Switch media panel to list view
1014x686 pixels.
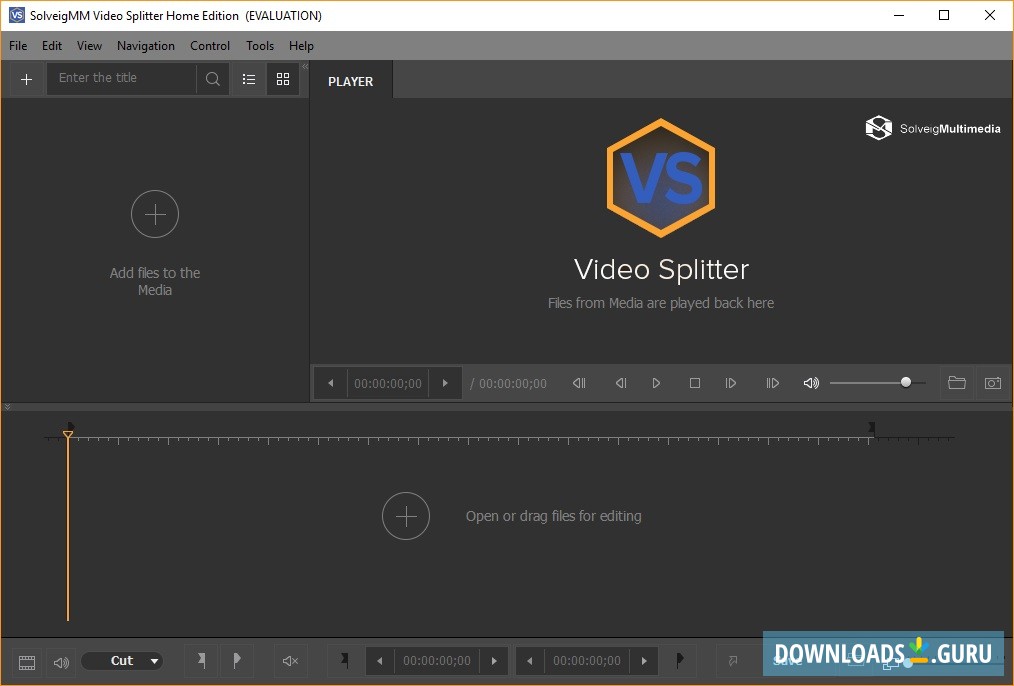point(248,79)
